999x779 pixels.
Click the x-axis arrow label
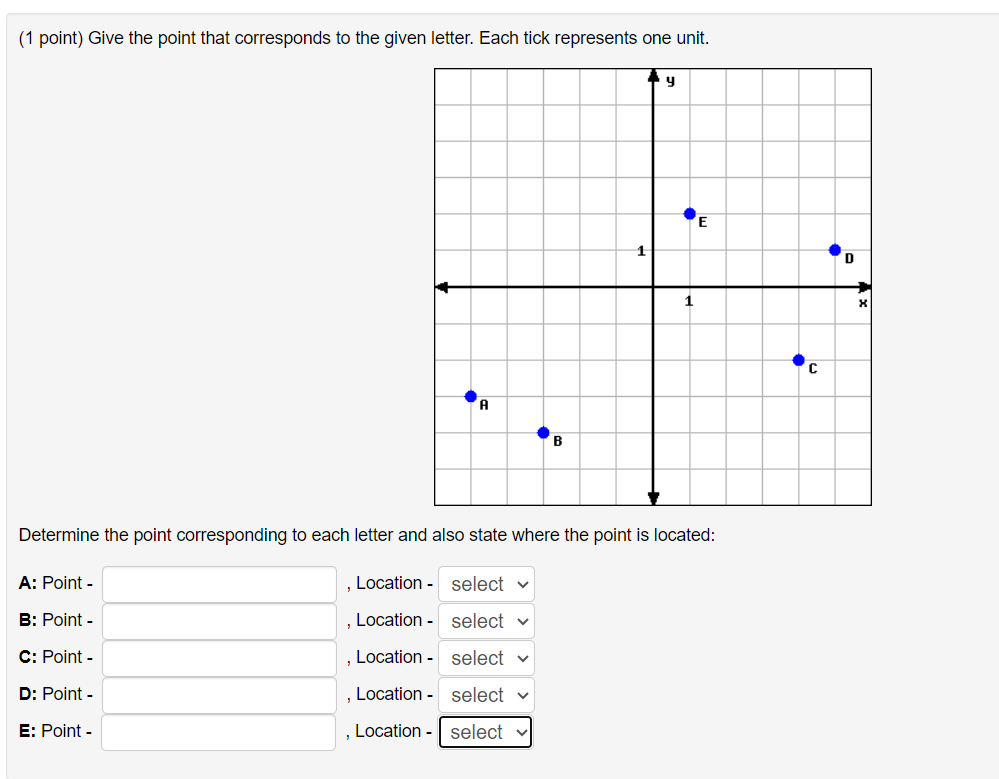(x=861, y=301)
